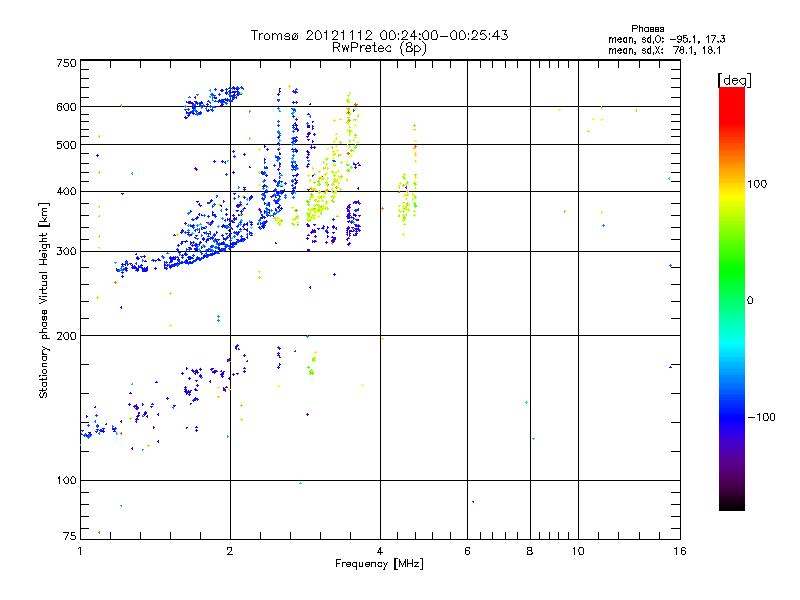This screenshot has height=600, width=800.
Task: Click the y-axis tick label '600'
Action: click(x=66, y=107)
